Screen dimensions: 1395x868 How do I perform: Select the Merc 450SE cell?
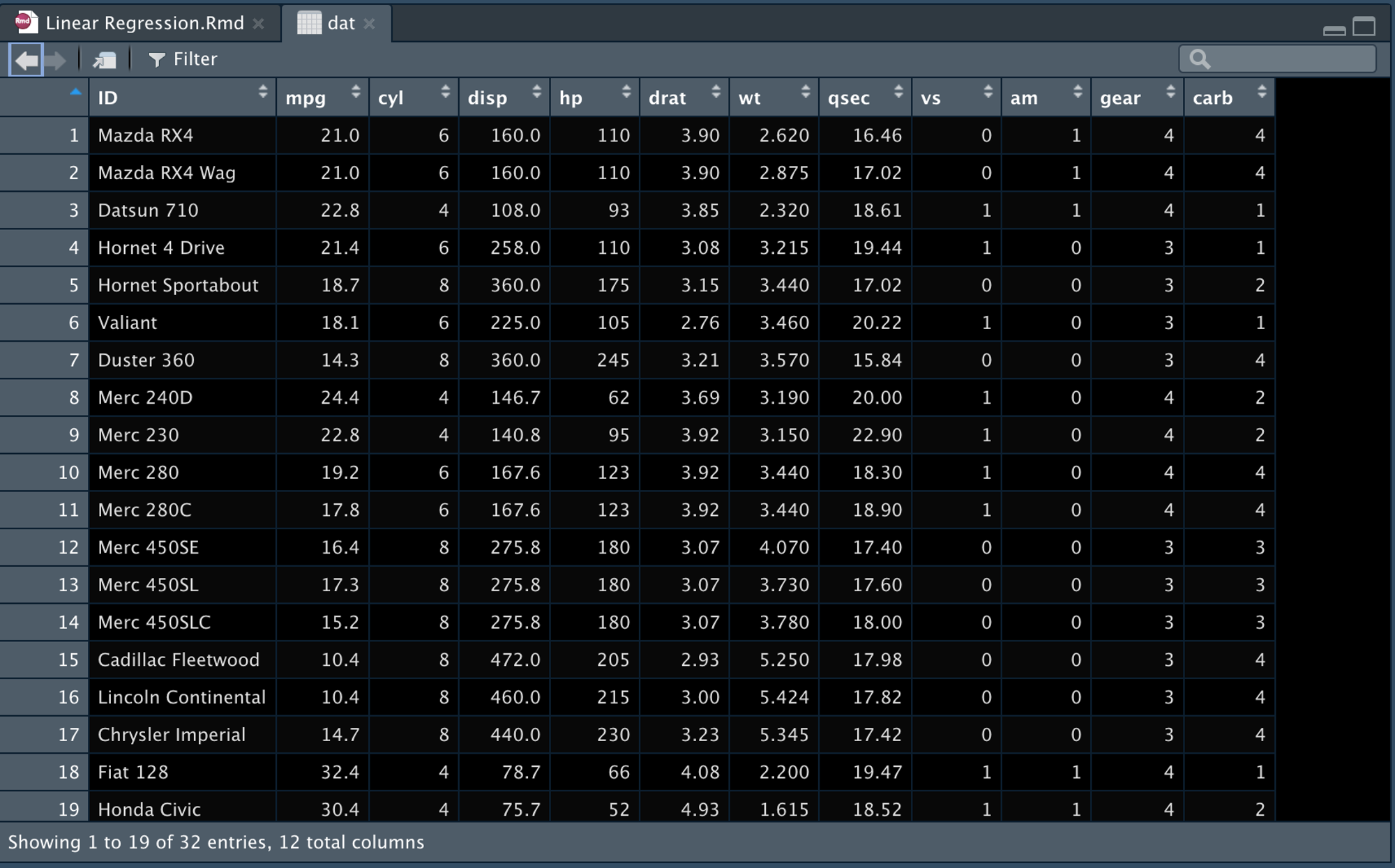pyautogui.click(x=183, y=547)
